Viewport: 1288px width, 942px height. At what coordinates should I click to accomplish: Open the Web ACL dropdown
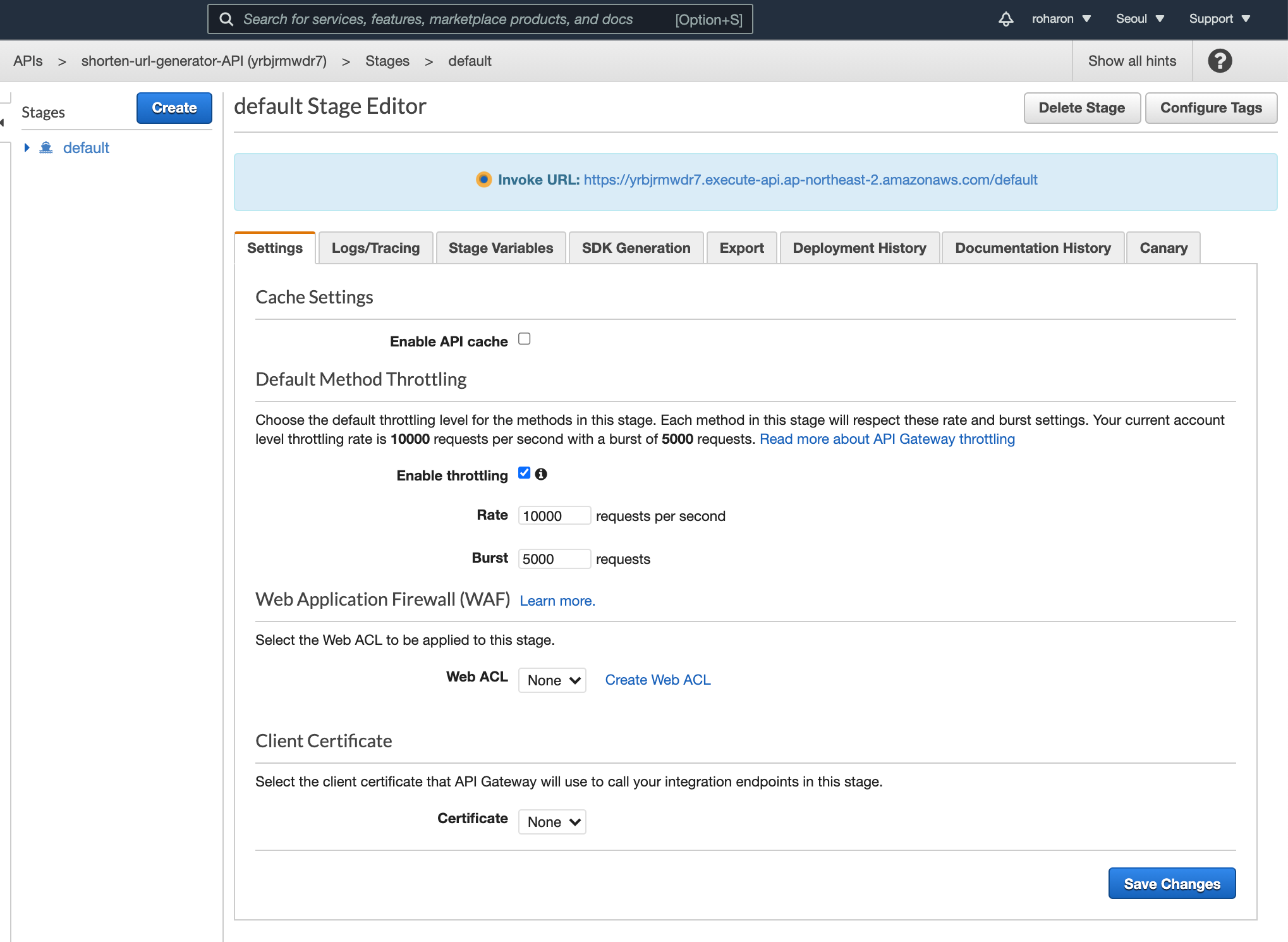[x=552, y=680]
